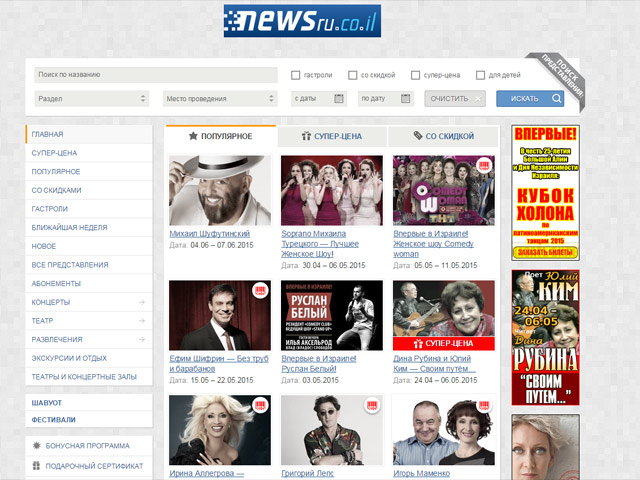Open the Шавуот link
This screenshot has width=640, height=480.
(47, 403)
